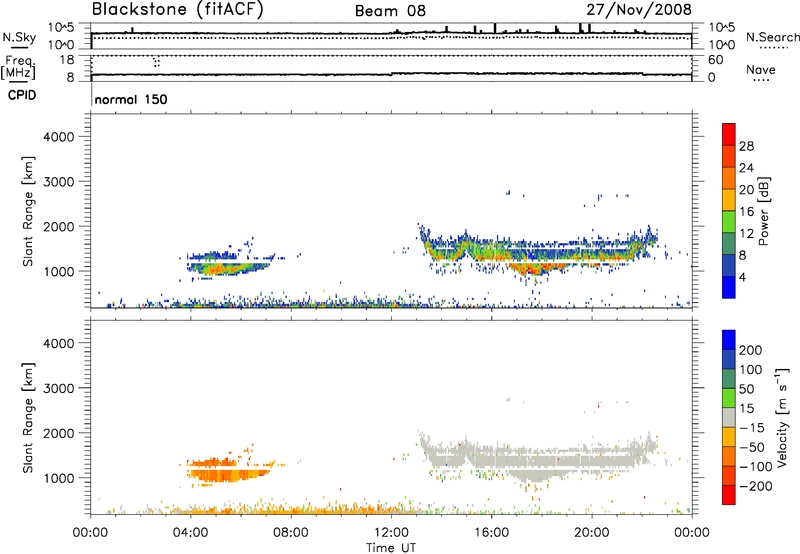Pick the gray segment of the velocity color bar
The height and width of the screenshot is (554, 800).
[729, 417]
